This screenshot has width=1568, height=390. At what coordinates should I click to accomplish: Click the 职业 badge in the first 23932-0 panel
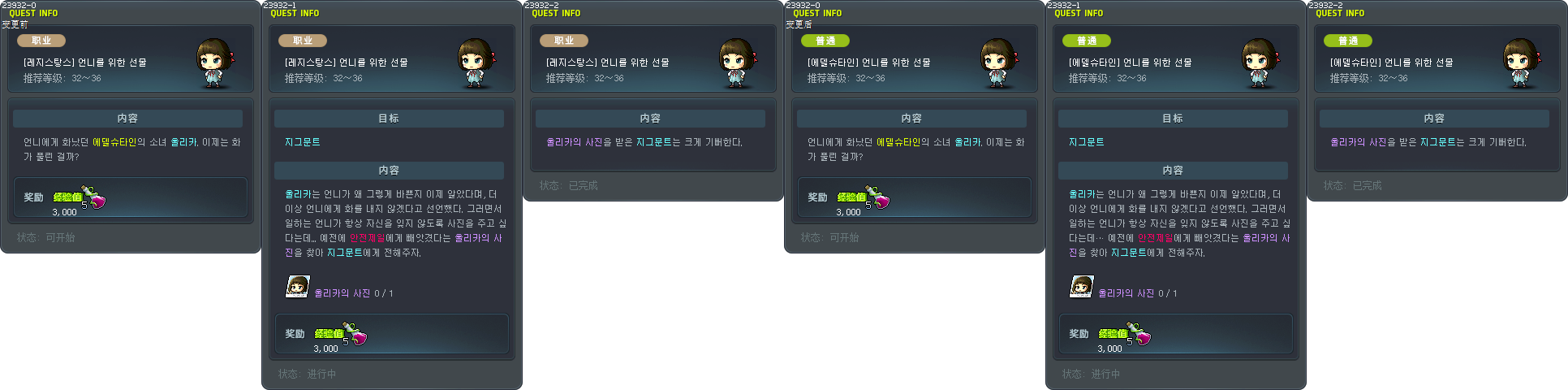(41, 41)
